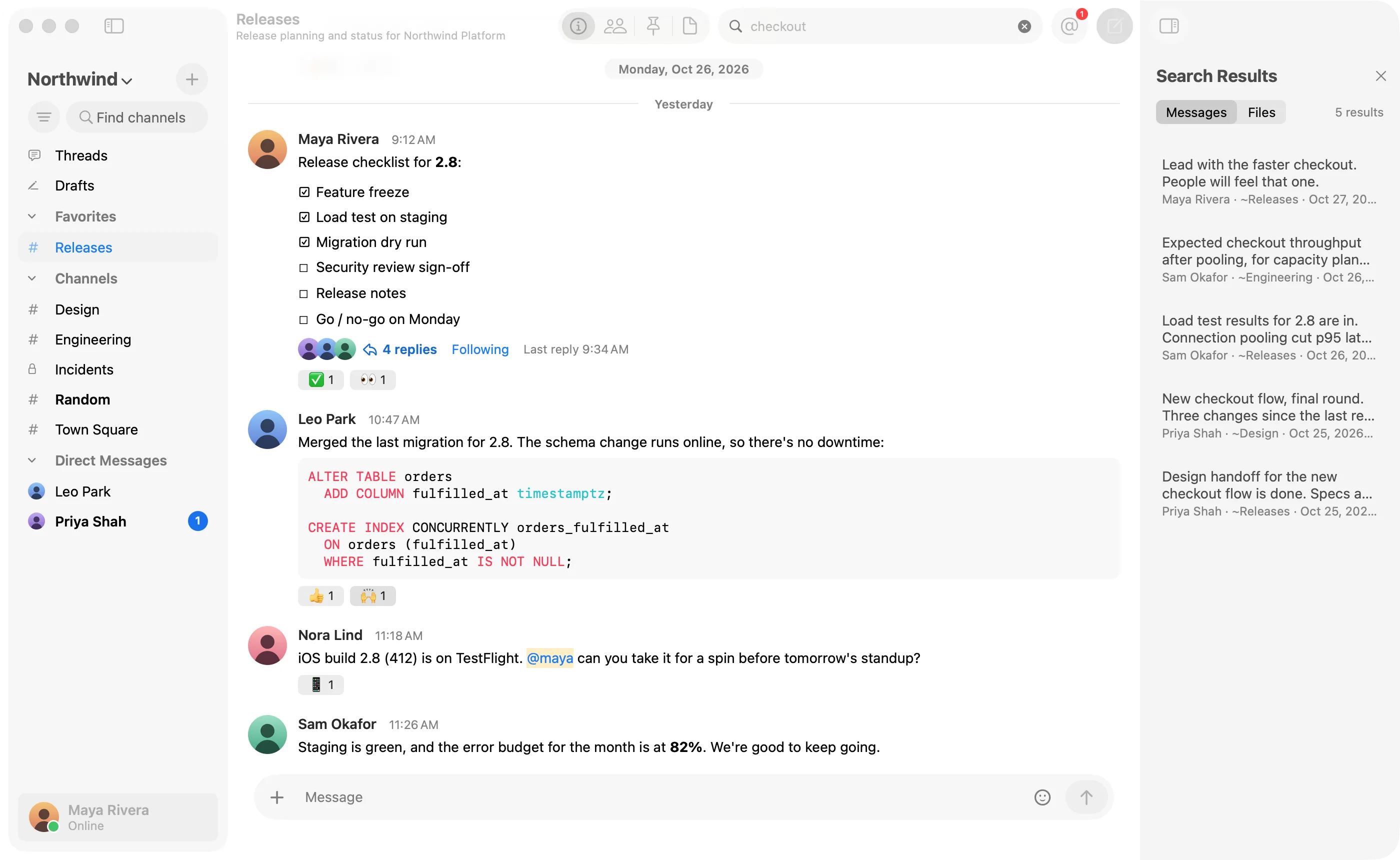Image resolution: width=1400 pixels, height=860 pixels.
Task: Open result 'Lead with the faster checkout'
Action: 1269,181
